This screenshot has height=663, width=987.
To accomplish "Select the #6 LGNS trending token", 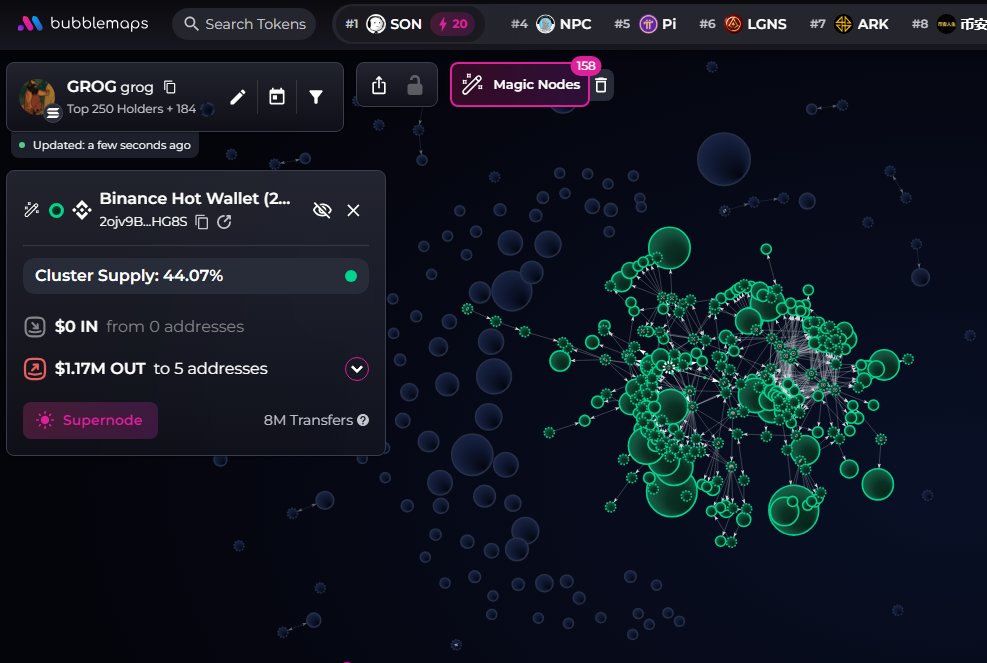I will coord(743,24).
